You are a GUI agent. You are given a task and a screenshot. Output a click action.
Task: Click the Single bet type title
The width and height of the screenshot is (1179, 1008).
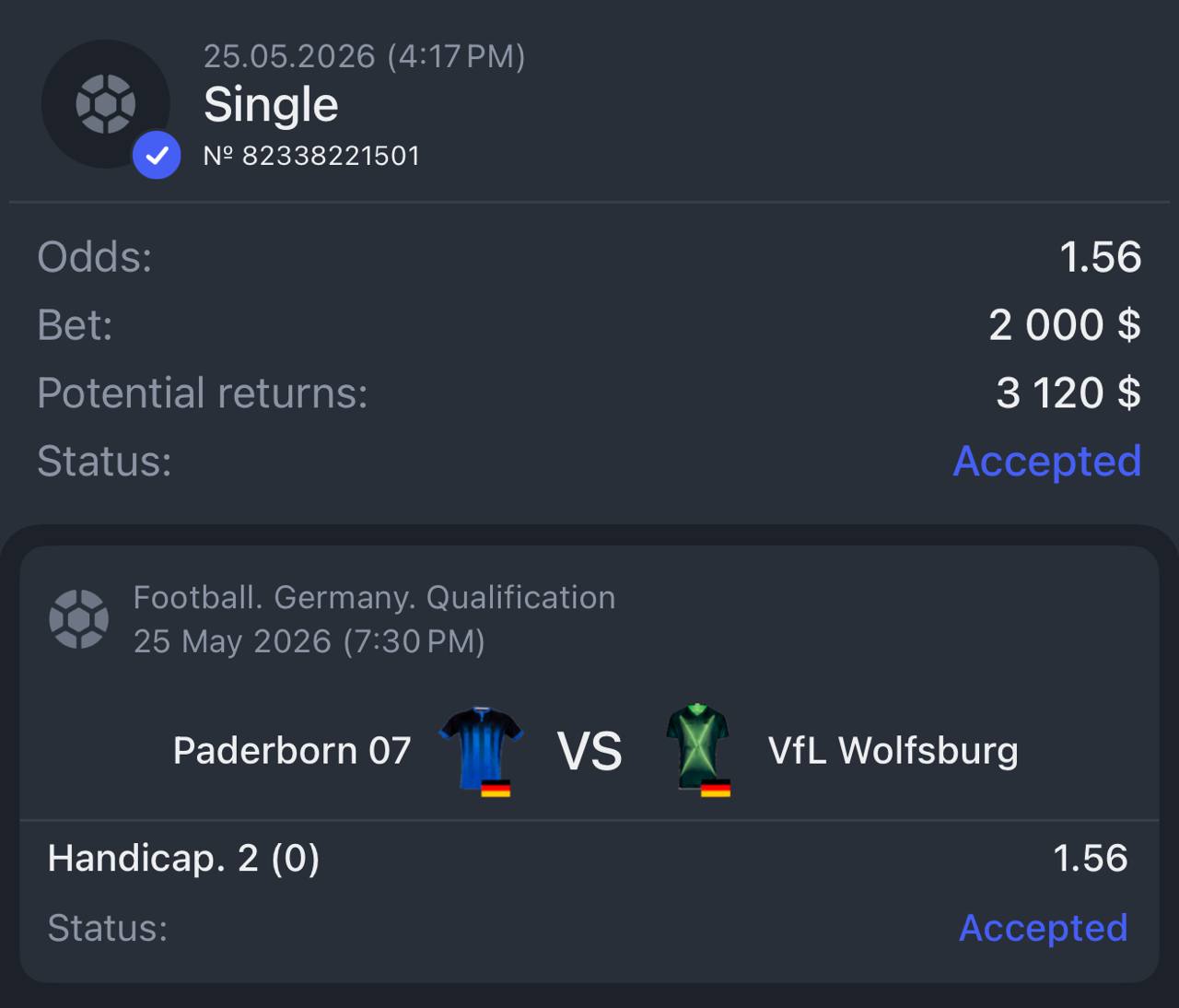pyautogui.click(x=271, y=105)
